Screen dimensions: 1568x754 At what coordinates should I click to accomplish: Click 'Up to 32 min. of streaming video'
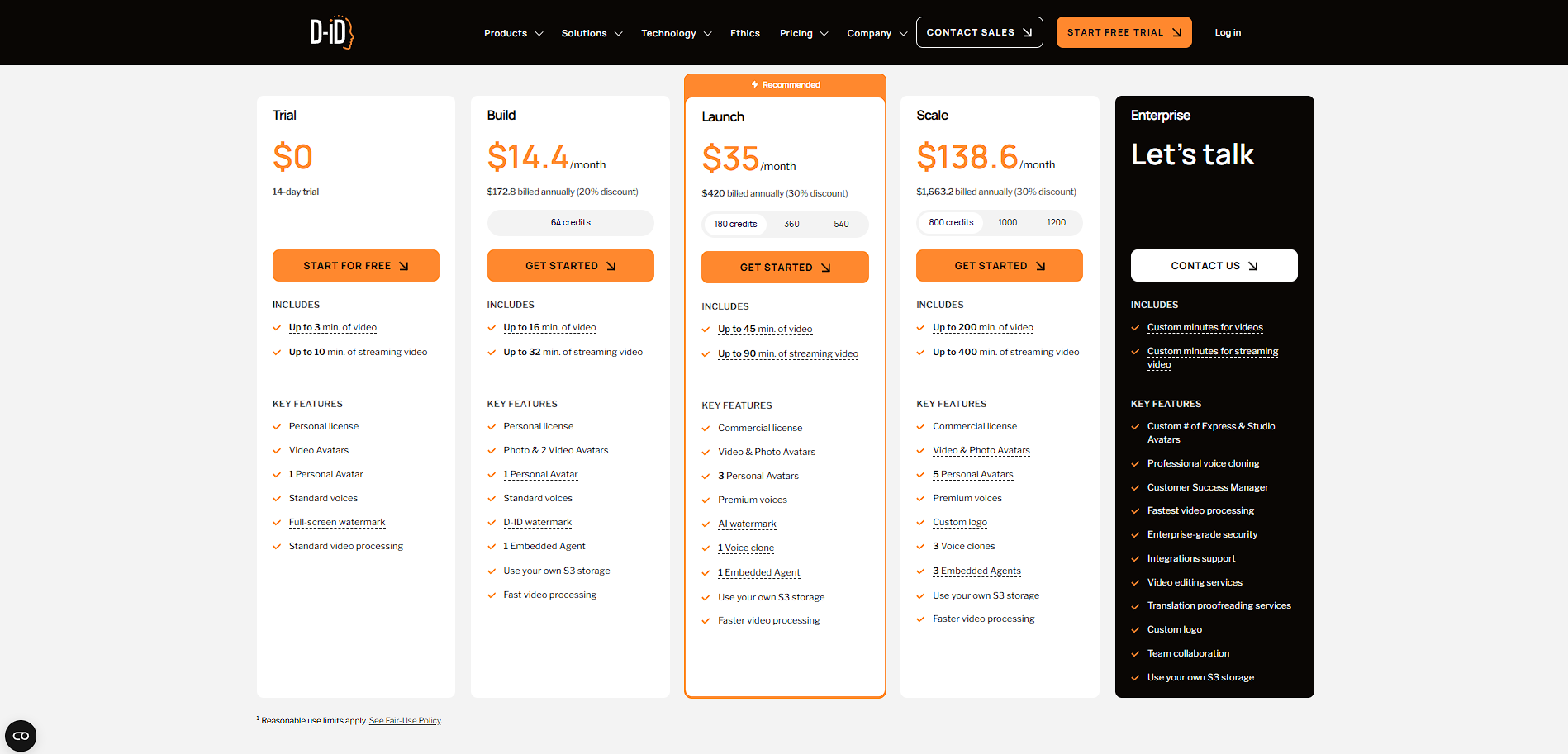point(573,352)
